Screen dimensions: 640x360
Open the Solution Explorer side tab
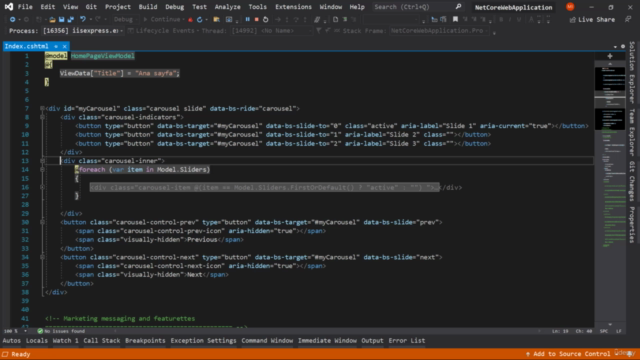pos(632,72)
